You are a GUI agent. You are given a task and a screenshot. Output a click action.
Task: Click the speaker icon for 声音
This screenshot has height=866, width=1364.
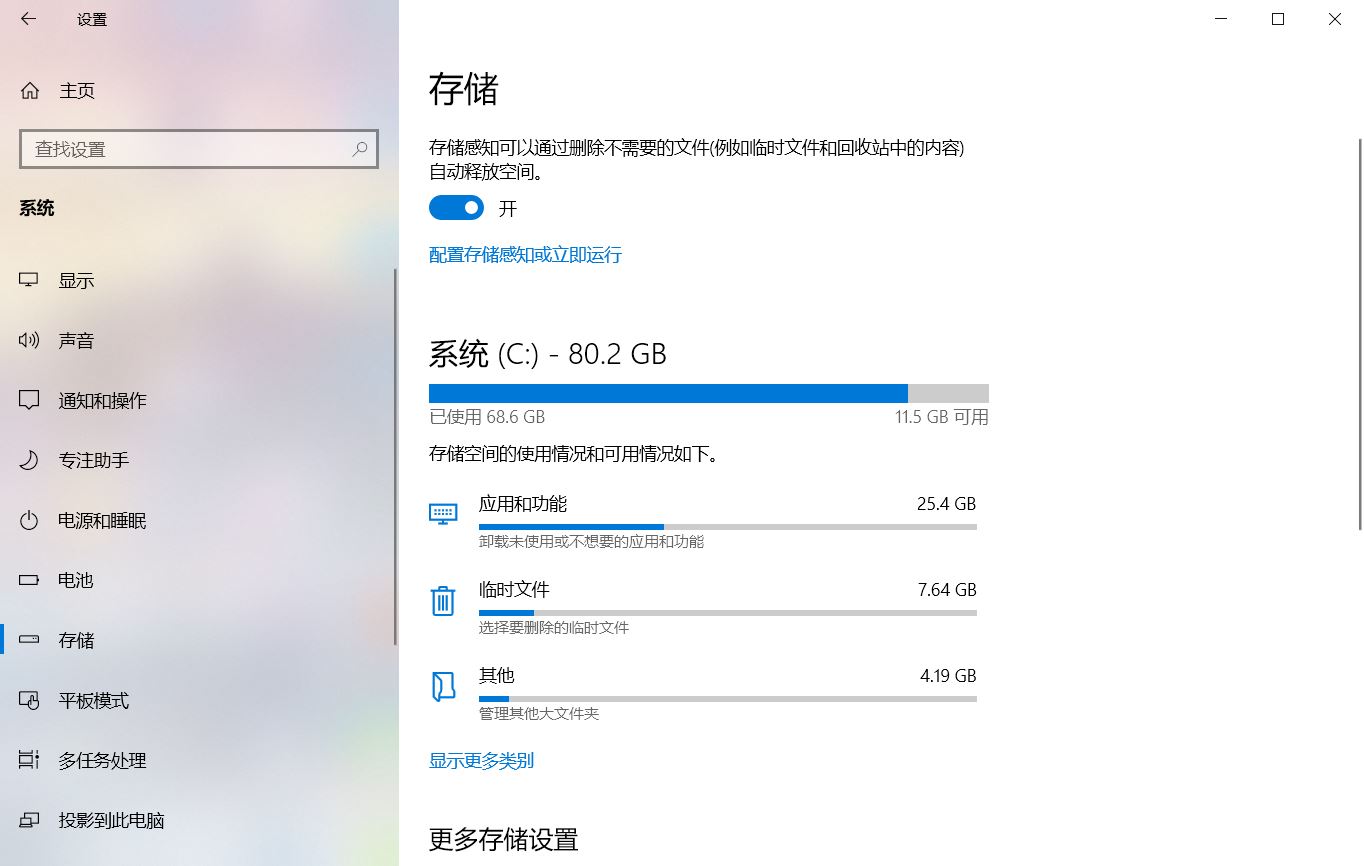click(x=29, y=341)
